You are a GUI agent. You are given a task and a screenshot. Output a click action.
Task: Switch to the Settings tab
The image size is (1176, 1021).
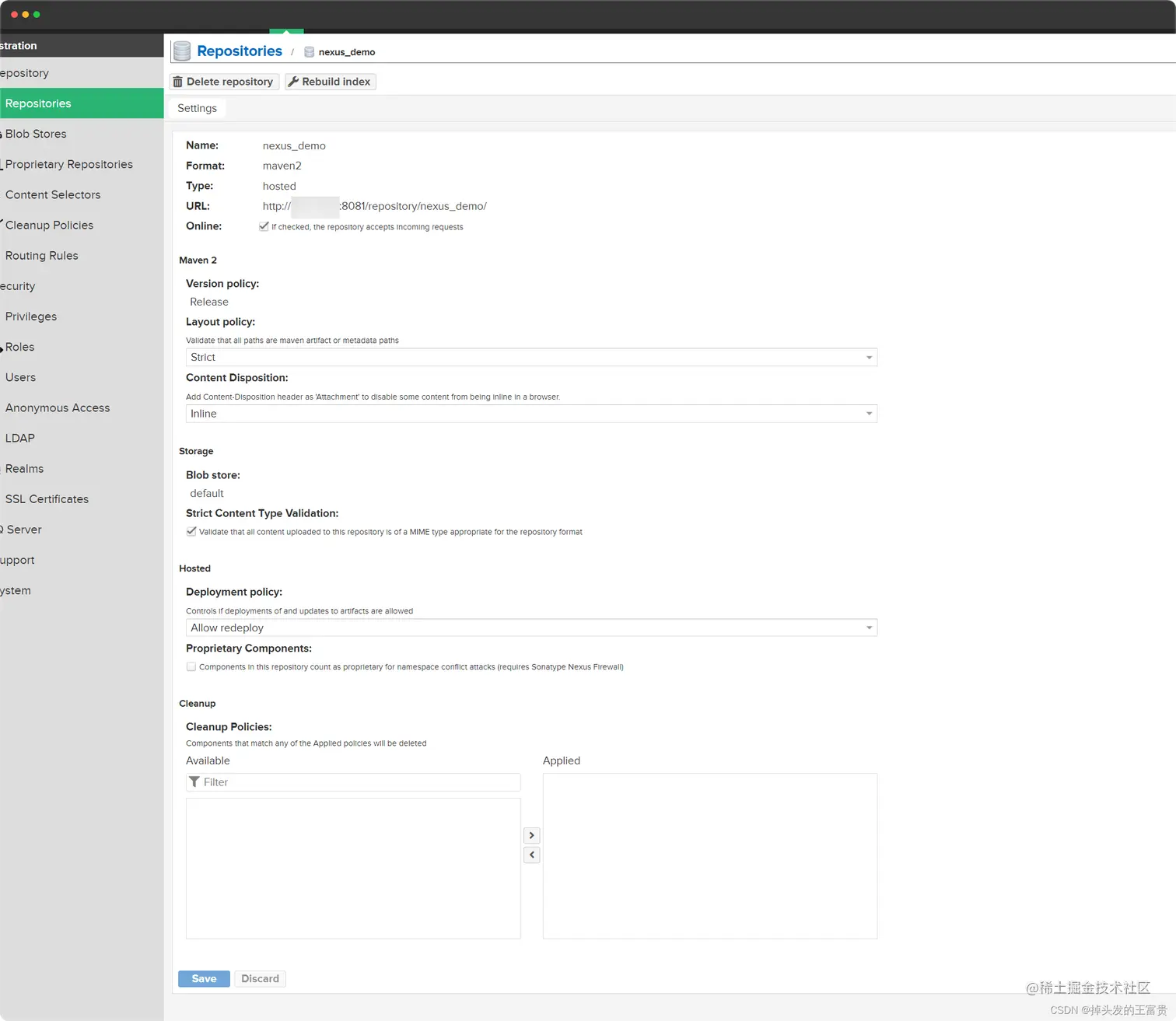197,108
